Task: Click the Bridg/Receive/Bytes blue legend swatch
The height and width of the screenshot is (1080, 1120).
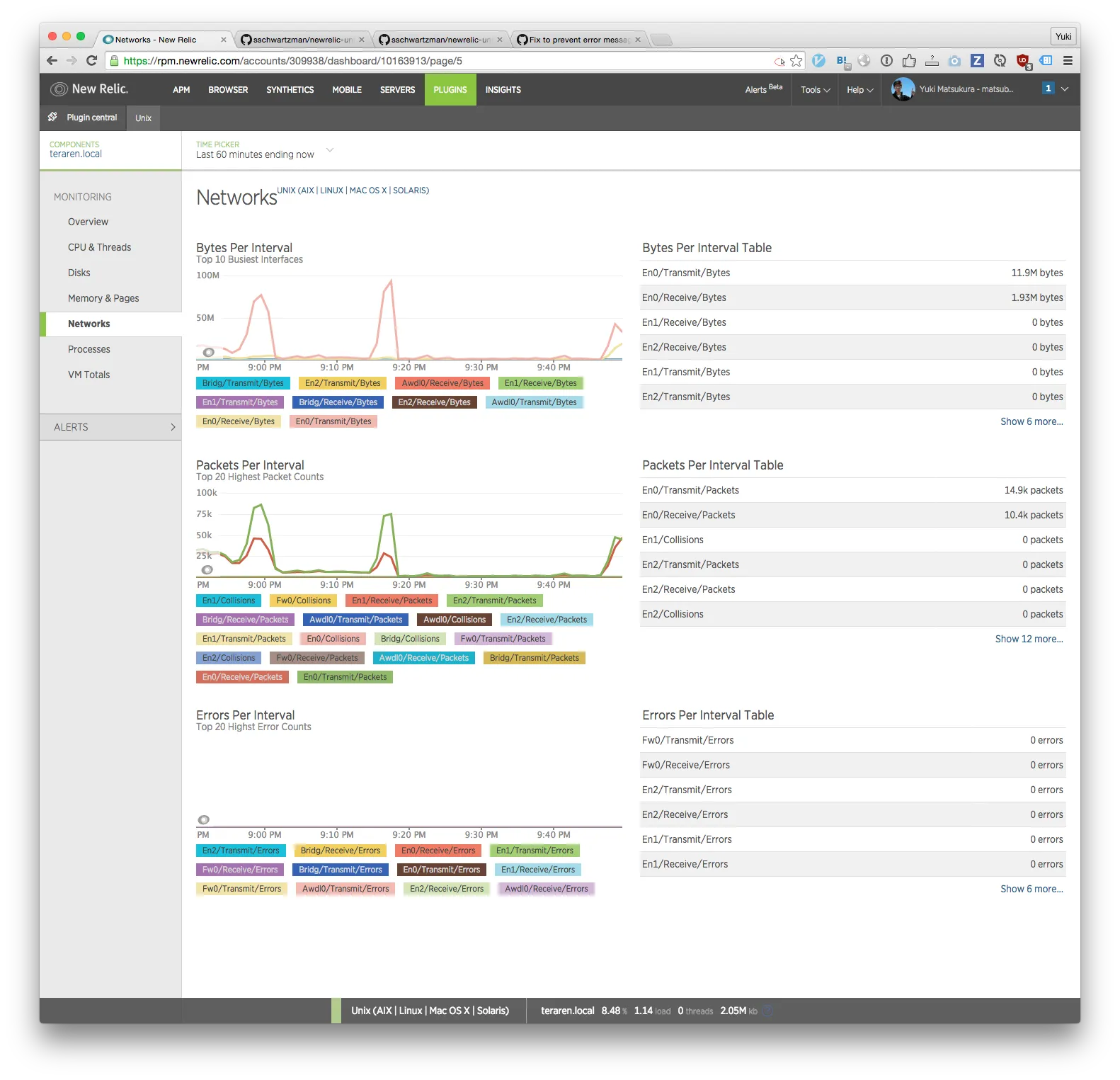Action: (x=338, y=402)
